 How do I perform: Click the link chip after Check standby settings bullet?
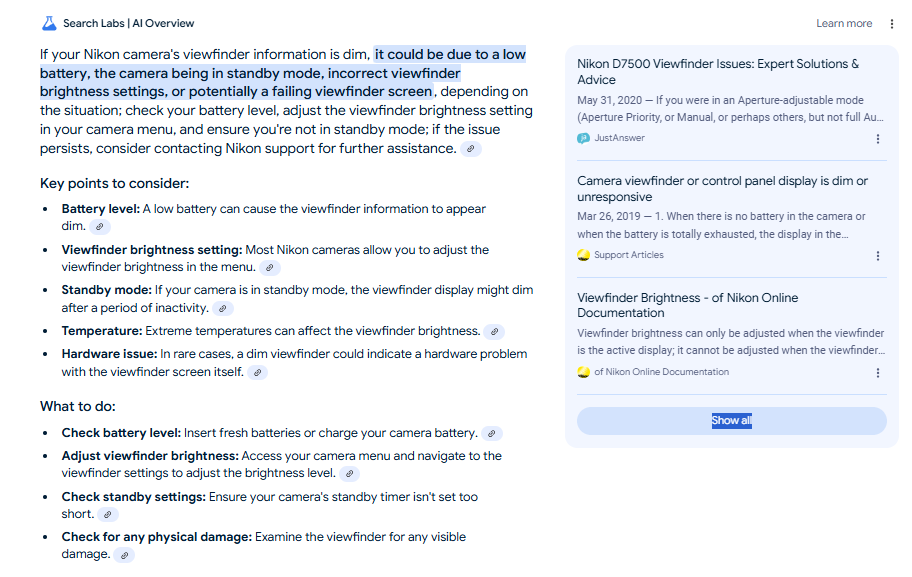(x=108, y=514)
